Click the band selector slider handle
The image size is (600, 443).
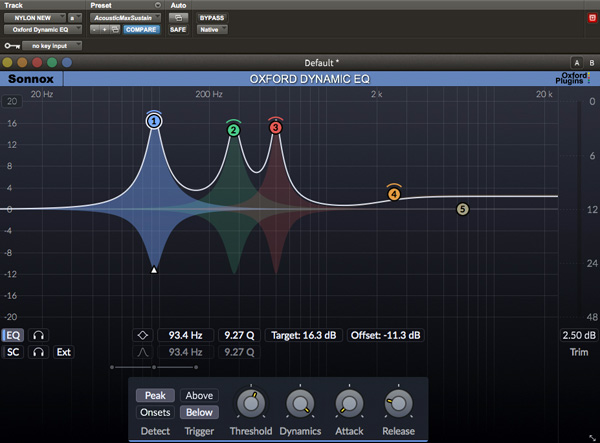coord(154,367)
